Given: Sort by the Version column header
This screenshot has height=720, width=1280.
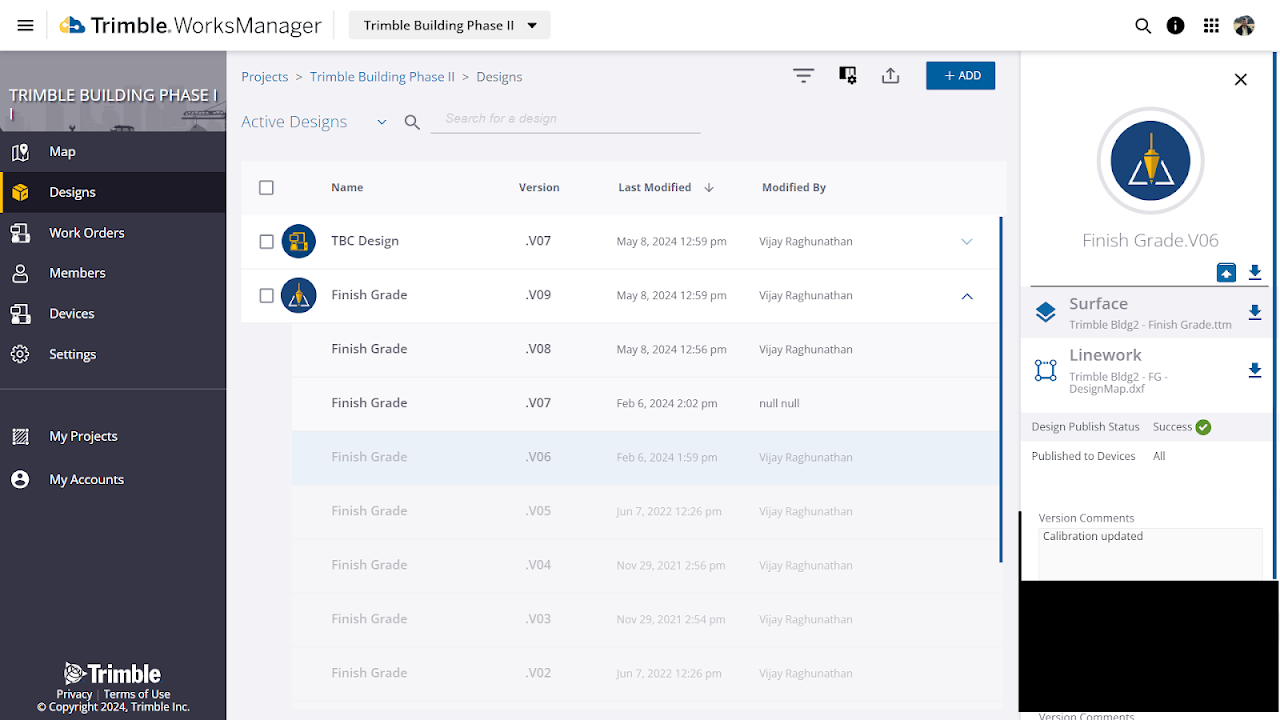Looking at the screenshot, I should 539,187.
